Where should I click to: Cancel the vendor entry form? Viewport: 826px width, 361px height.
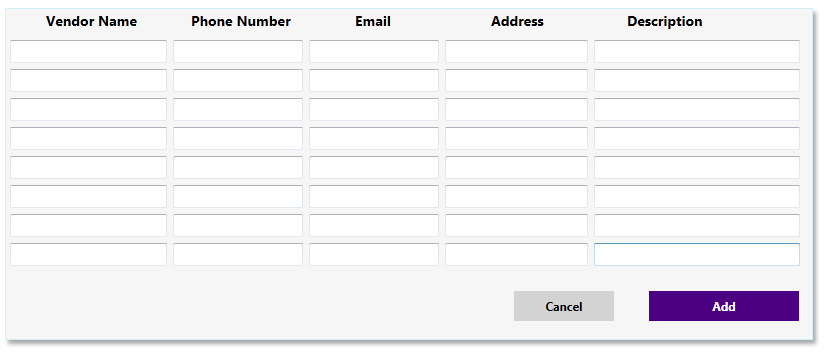pos(564,306)
